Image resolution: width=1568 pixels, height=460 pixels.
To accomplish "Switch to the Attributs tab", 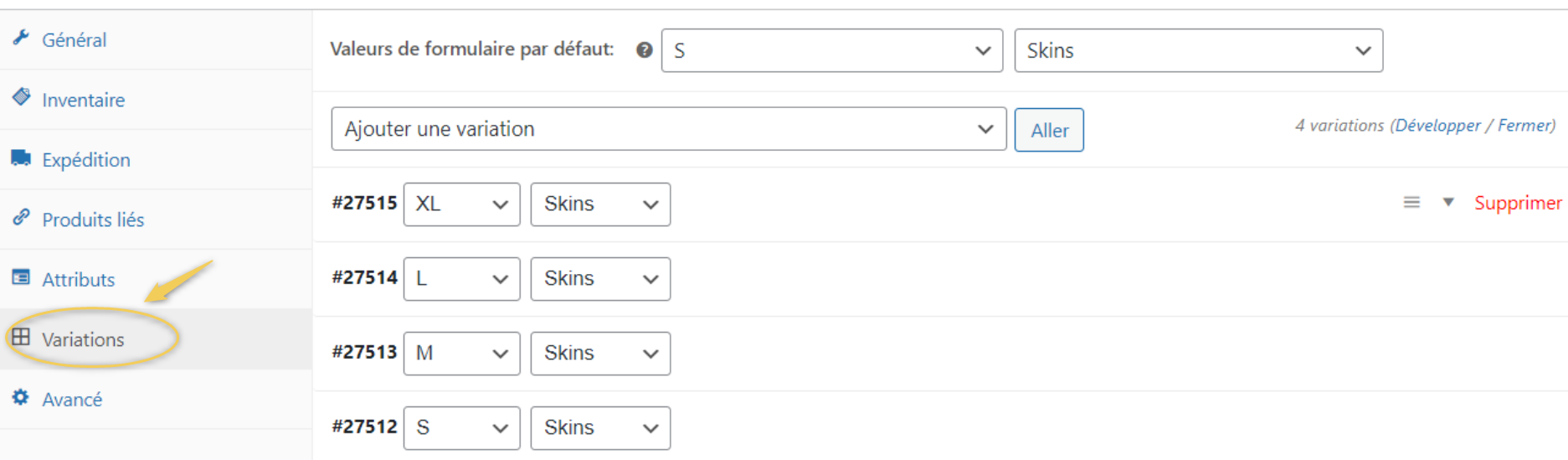I will (79, 279).
